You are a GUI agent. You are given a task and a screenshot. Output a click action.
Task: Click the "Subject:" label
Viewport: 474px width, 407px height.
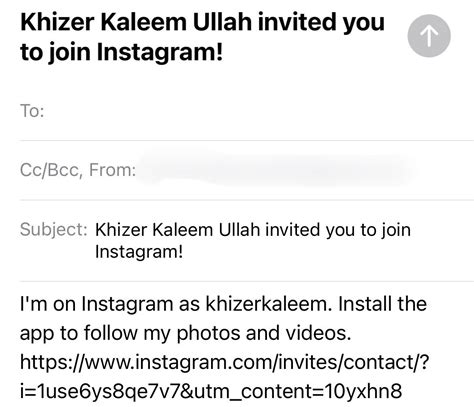point(53,229)
